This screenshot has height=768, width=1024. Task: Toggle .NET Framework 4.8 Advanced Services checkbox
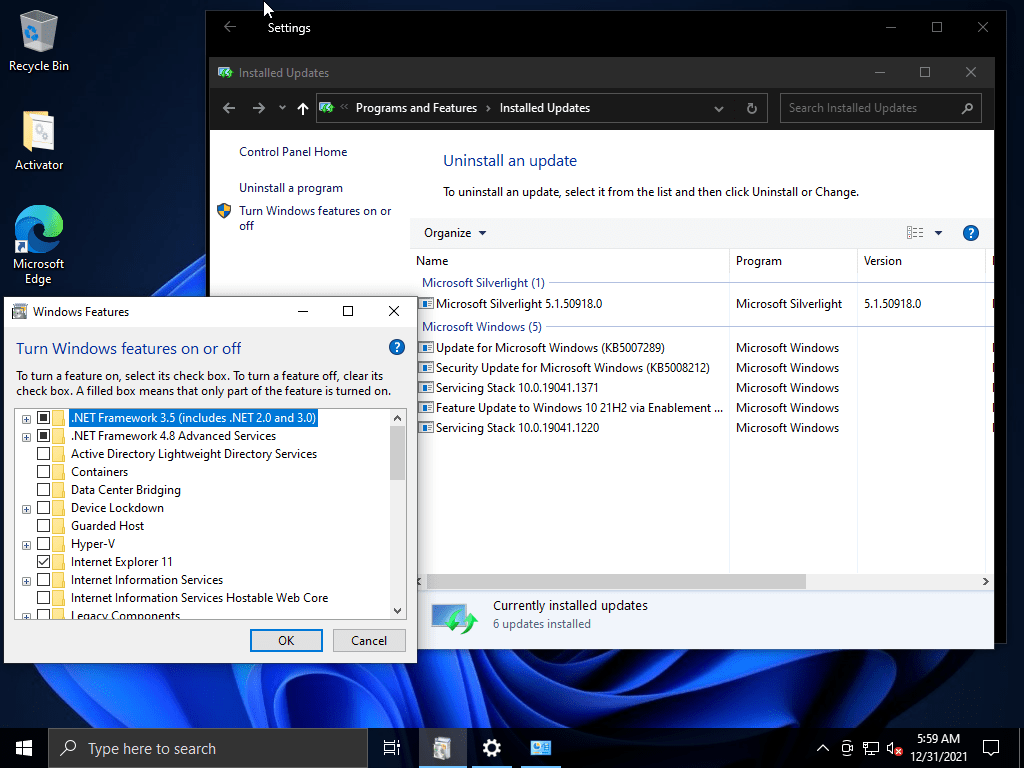(44, 436)
